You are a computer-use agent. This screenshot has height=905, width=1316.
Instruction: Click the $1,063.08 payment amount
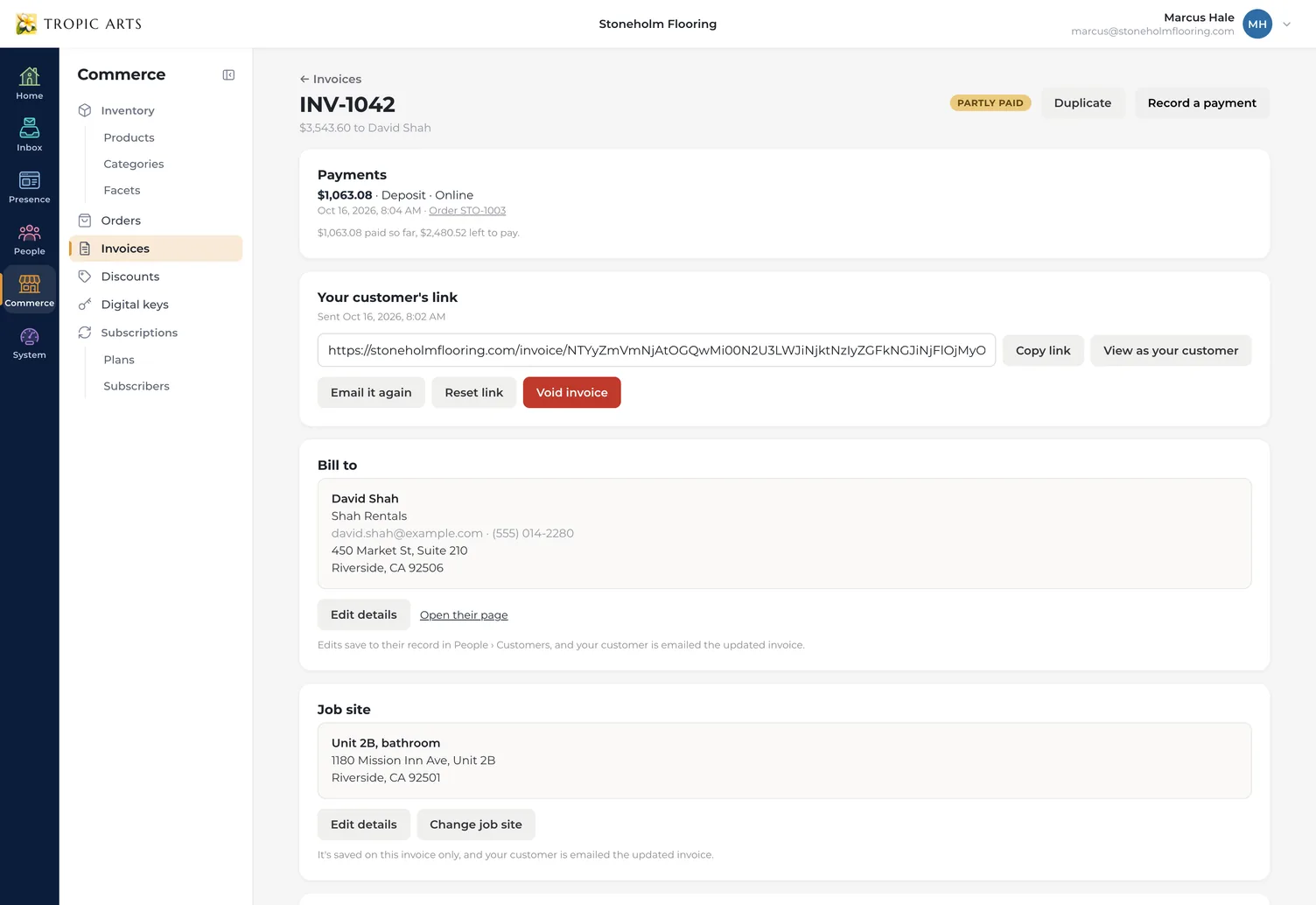[345, 195]
